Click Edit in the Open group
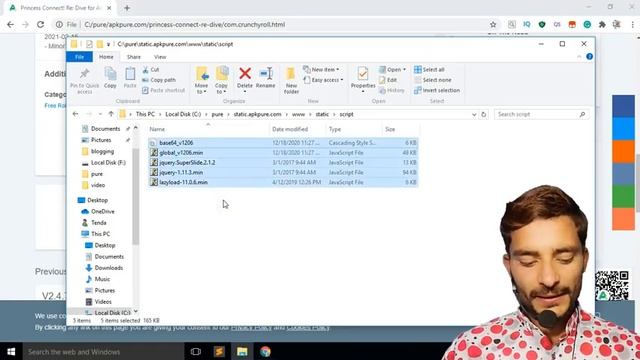 pyautogui.click(x=388, y=80)
